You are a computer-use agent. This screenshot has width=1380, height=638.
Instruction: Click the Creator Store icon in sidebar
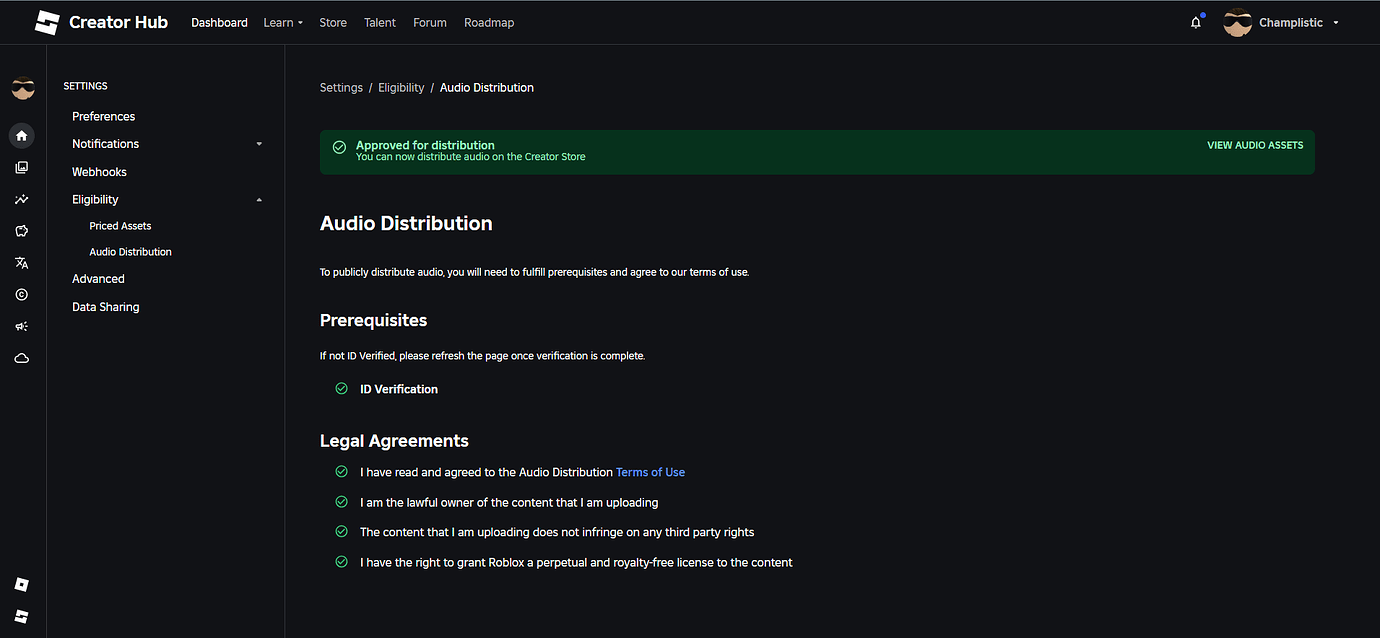(x=21, y=231)
